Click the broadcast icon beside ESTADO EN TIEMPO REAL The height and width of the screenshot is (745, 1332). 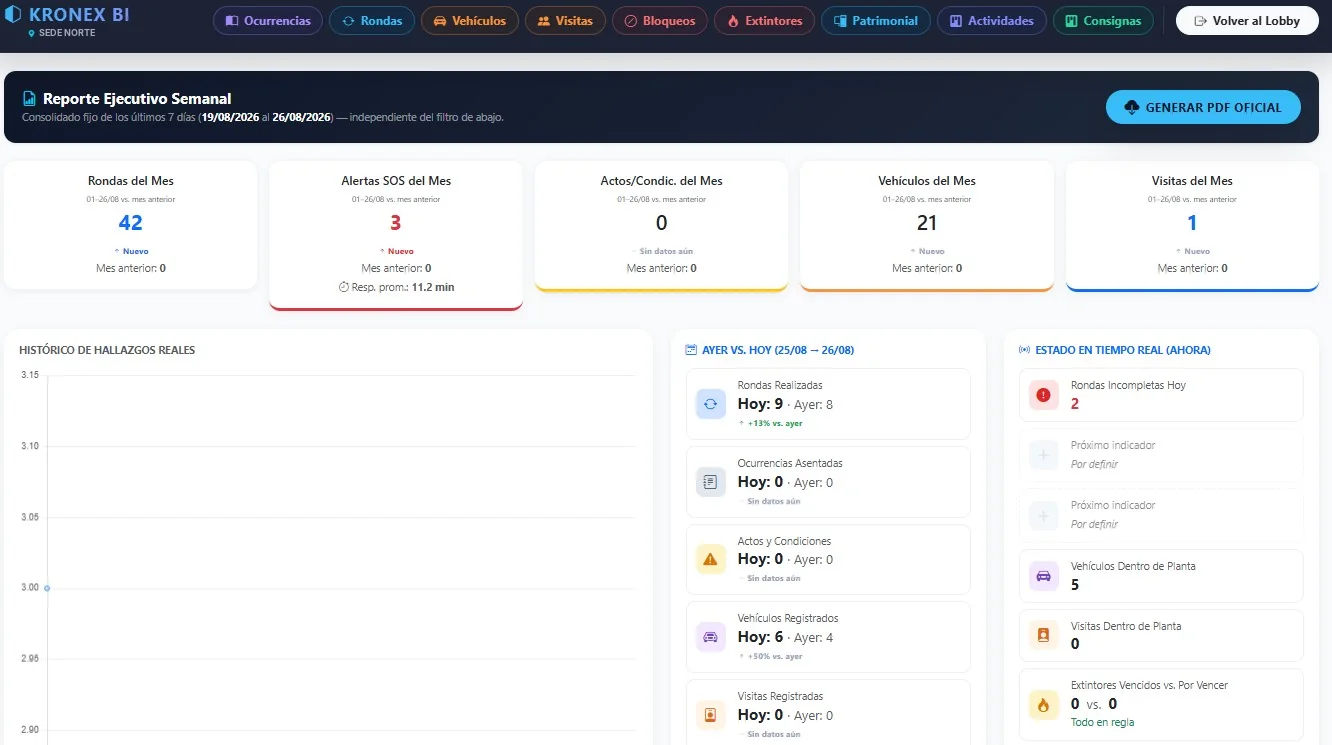click(1024, 350)
